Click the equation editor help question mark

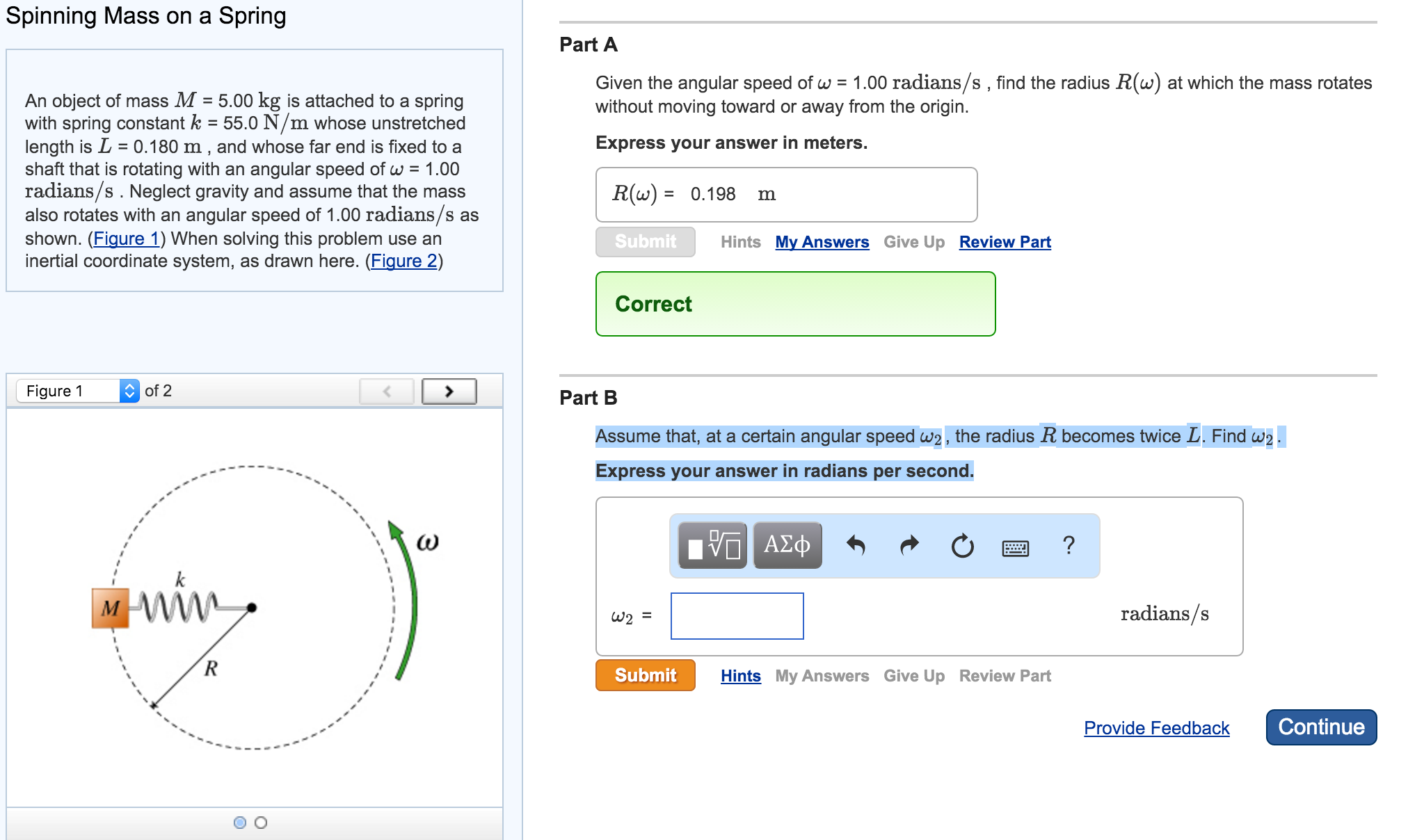click(x=1068, y=545)
